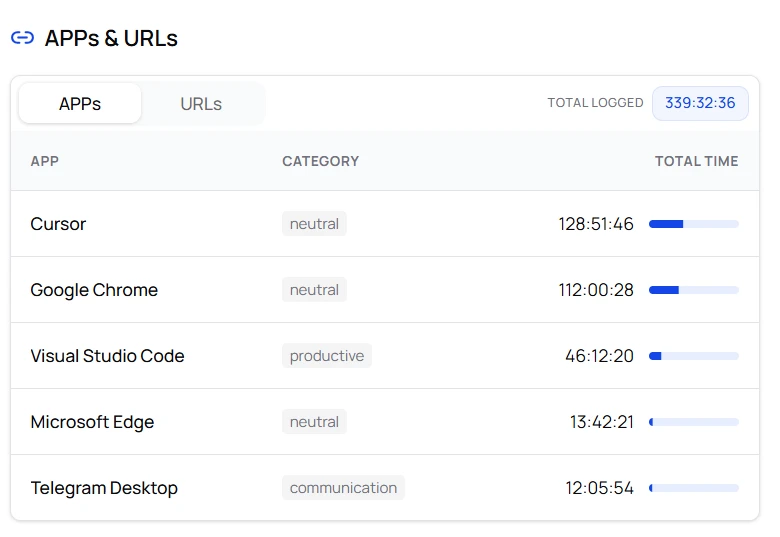Select the Google Chrome app name
This screenshot has height=537, width=780.
[94, 290]
